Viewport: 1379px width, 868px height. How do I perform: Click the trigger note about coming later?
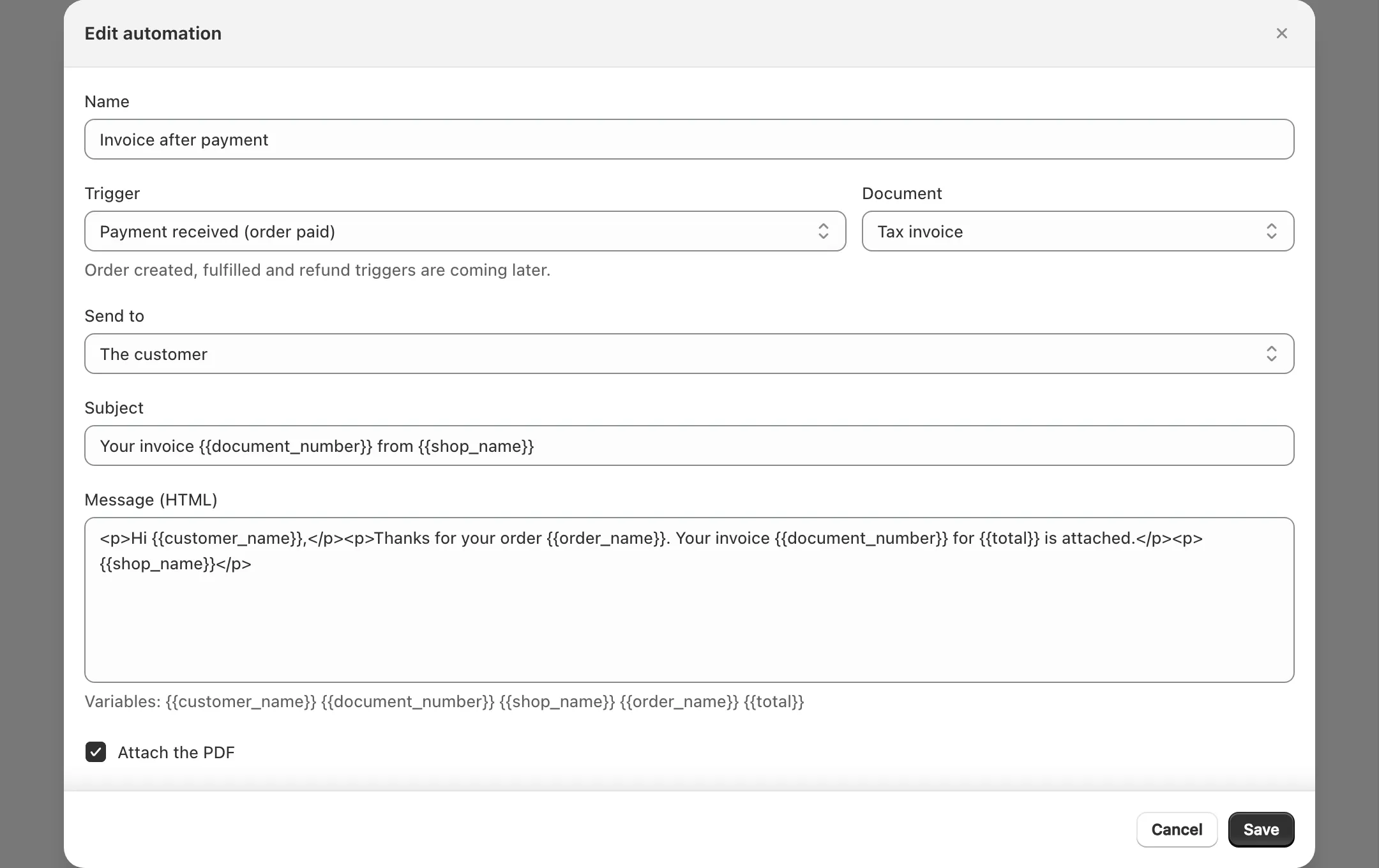(x=317, y=270)
